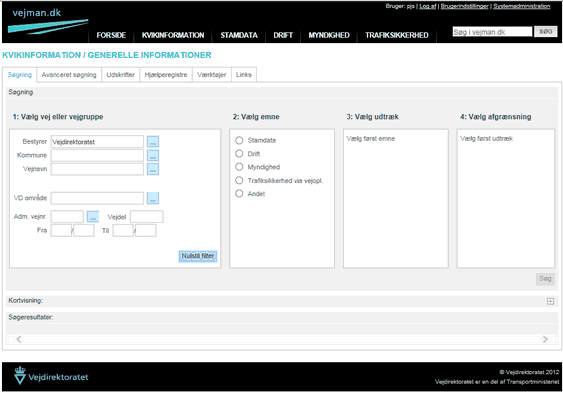
Task: Open the VD område lookup button
Action: pos(153,198)
